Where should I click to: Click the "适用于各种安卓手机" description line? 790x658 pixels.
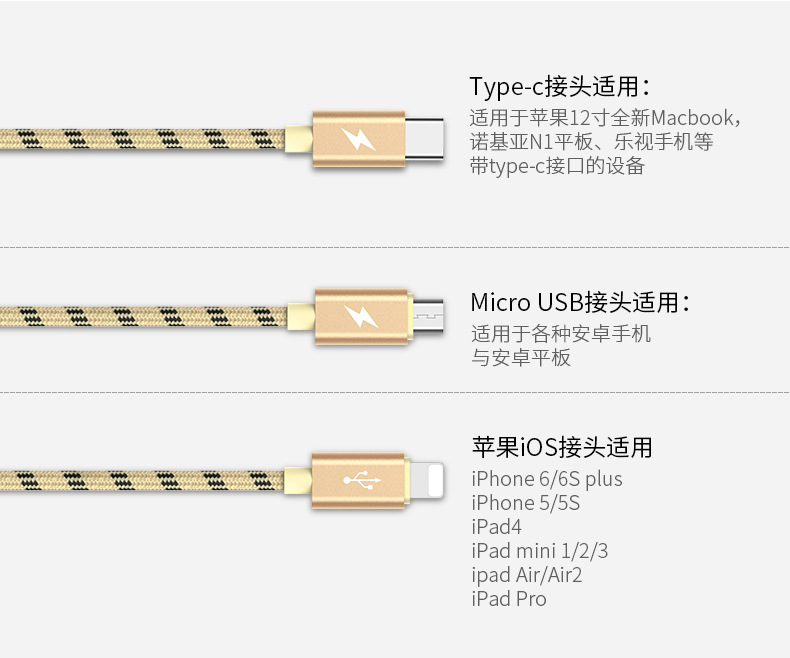[x=561, y=333]
